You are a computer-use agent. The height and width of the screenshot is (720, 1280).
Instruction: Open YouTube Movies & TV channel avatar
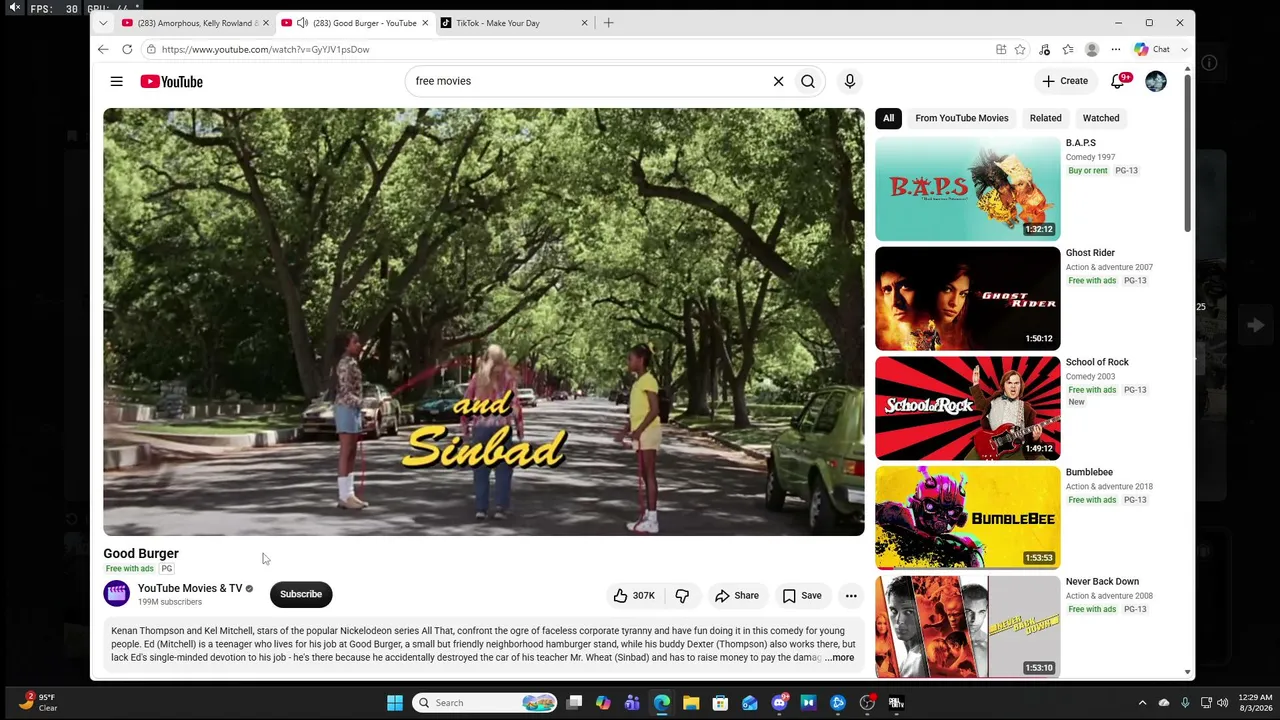pyautogui.click(x=117, y=594)
